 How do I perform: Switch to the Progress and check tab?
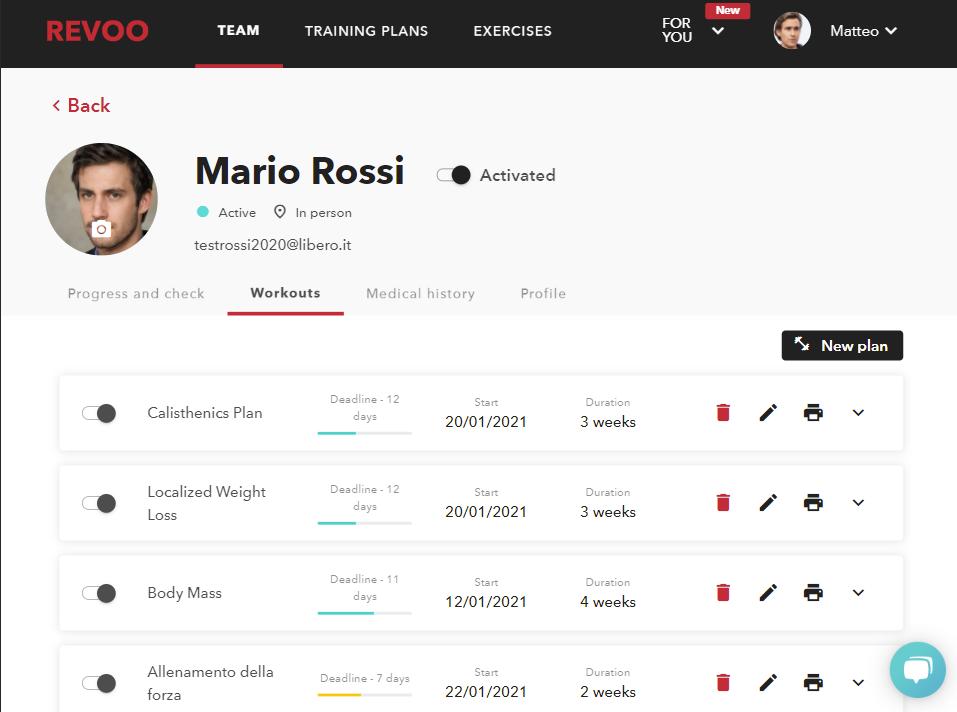[x=136, y=293]
